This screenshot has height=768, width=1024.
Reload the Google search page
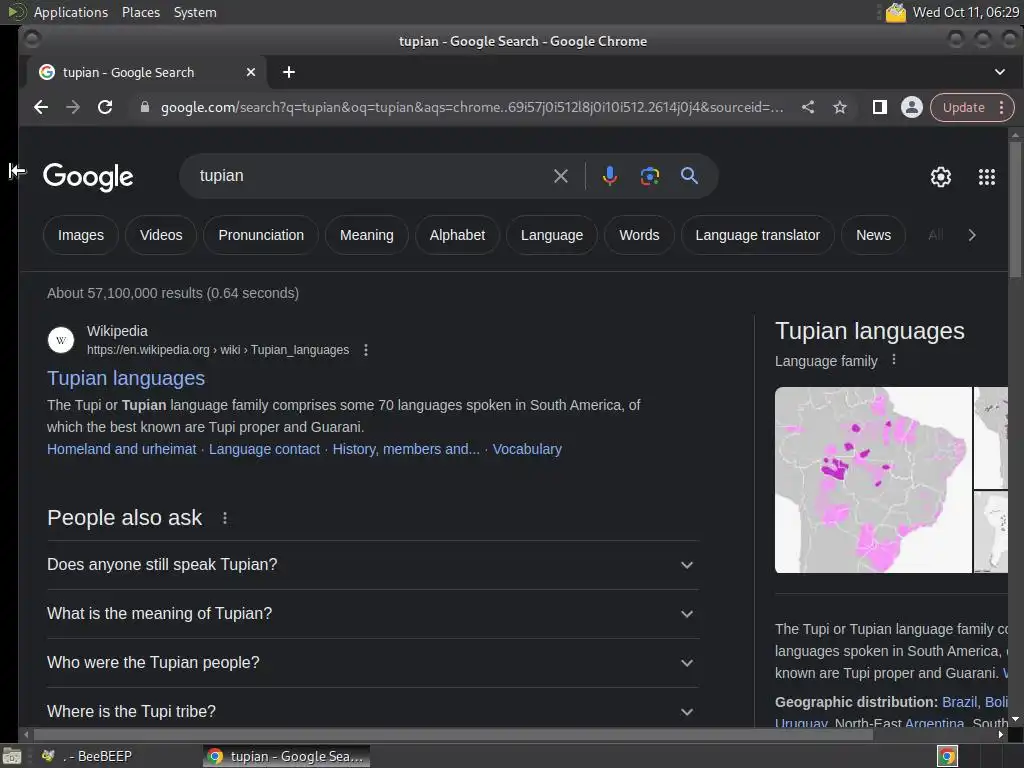point(105,107)
